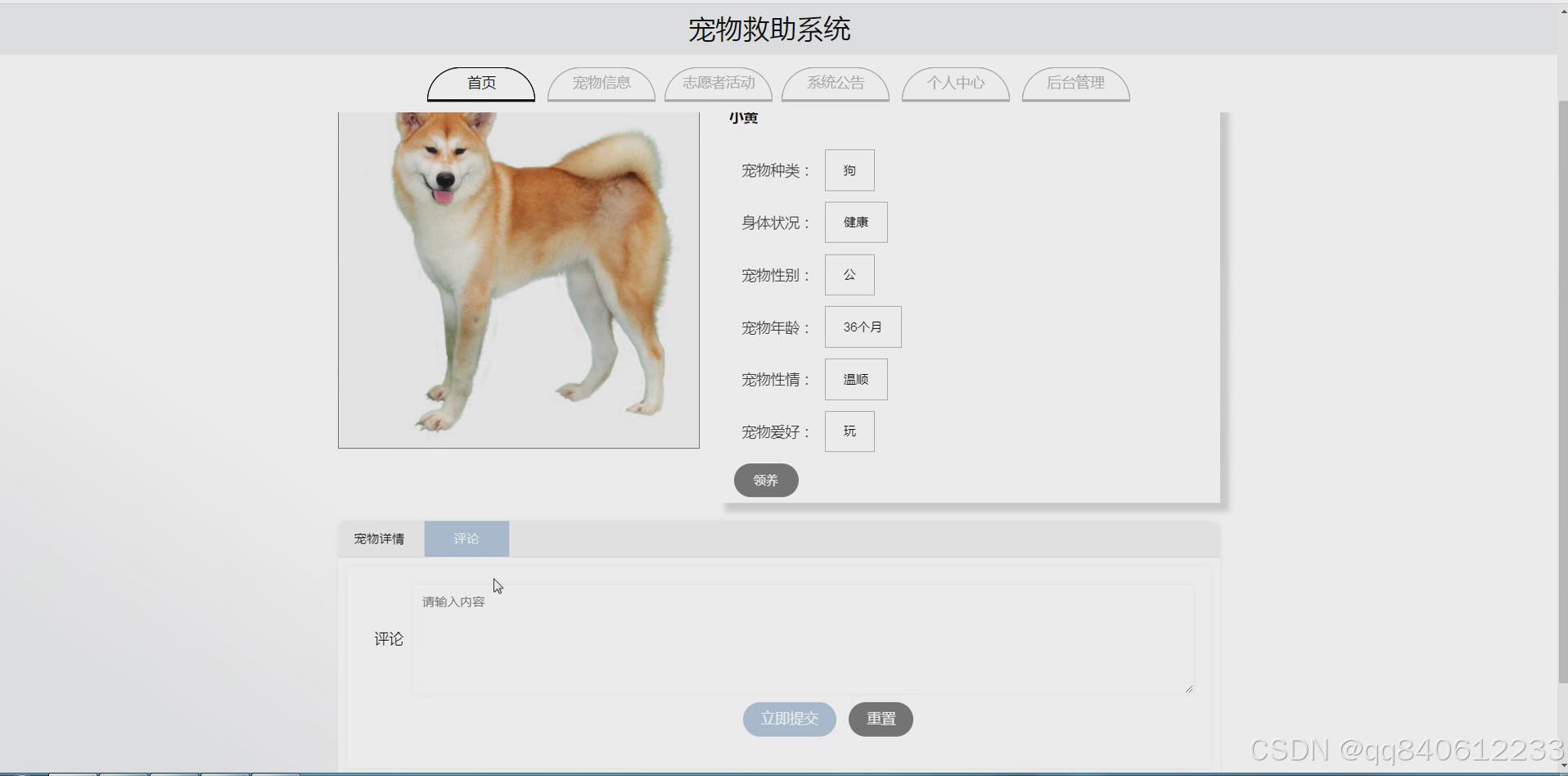Viewport: 1568px width, 776px height.
Task: Click the textarea resize handle corner
Action: [1188, 689]
